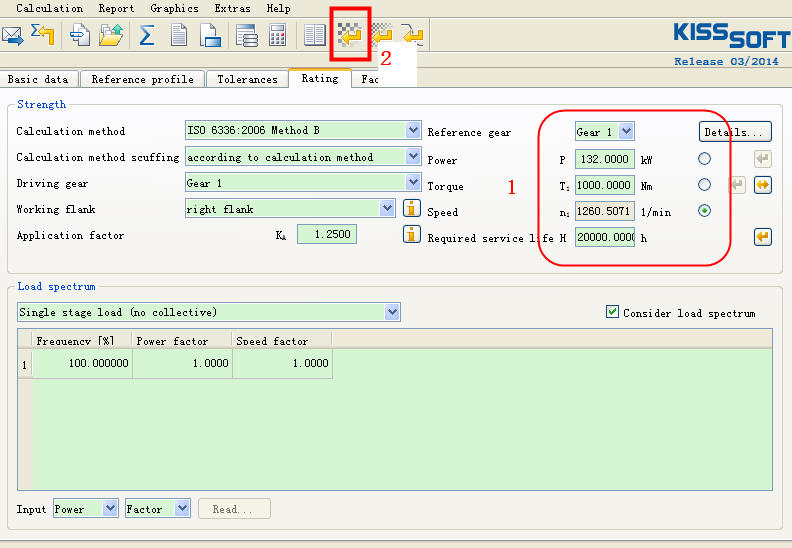Open Reference gear dropdown
The image size is (792, 548).
pyautogui.click(x=626, y=131)
